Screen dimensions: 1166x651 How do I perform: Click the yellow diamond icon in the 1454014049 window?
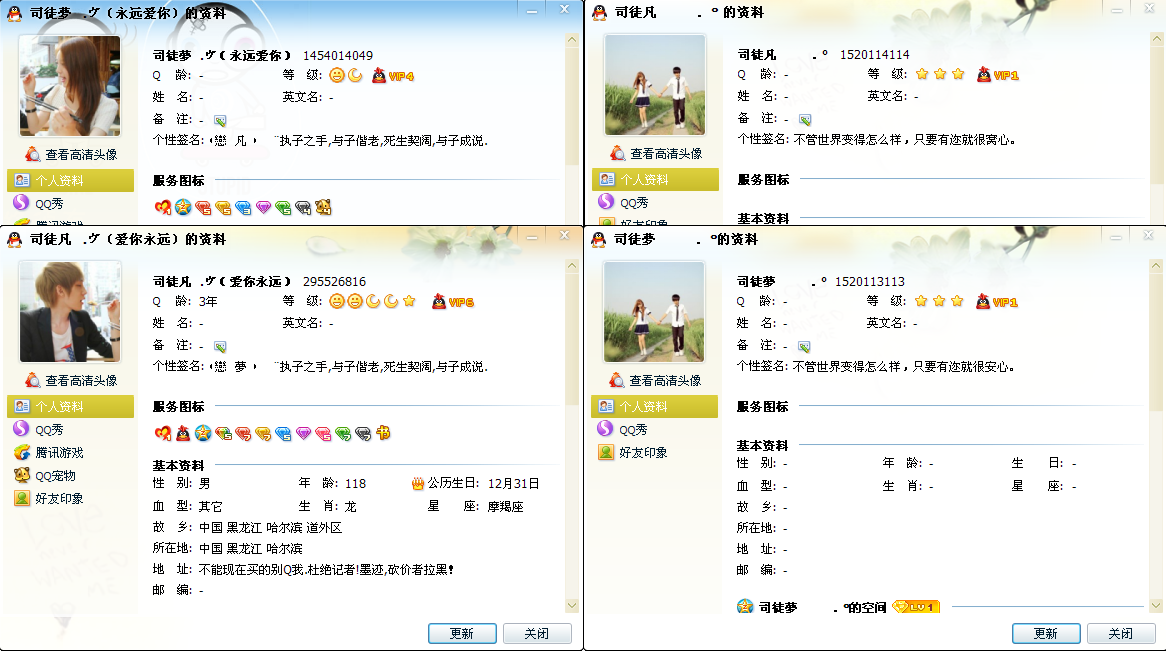223,208
